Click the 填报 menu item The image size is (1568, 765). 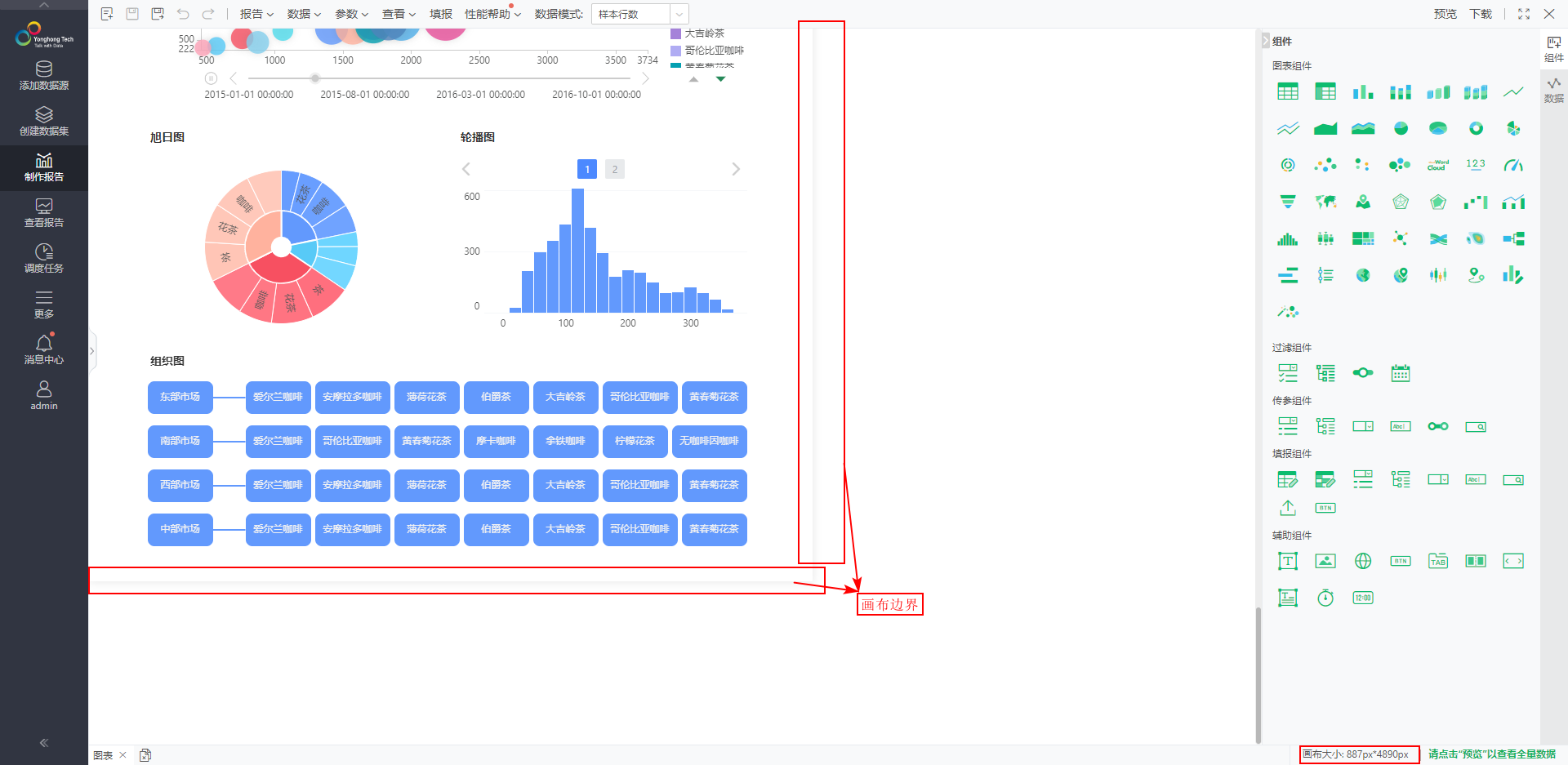[x=441, y=14]
